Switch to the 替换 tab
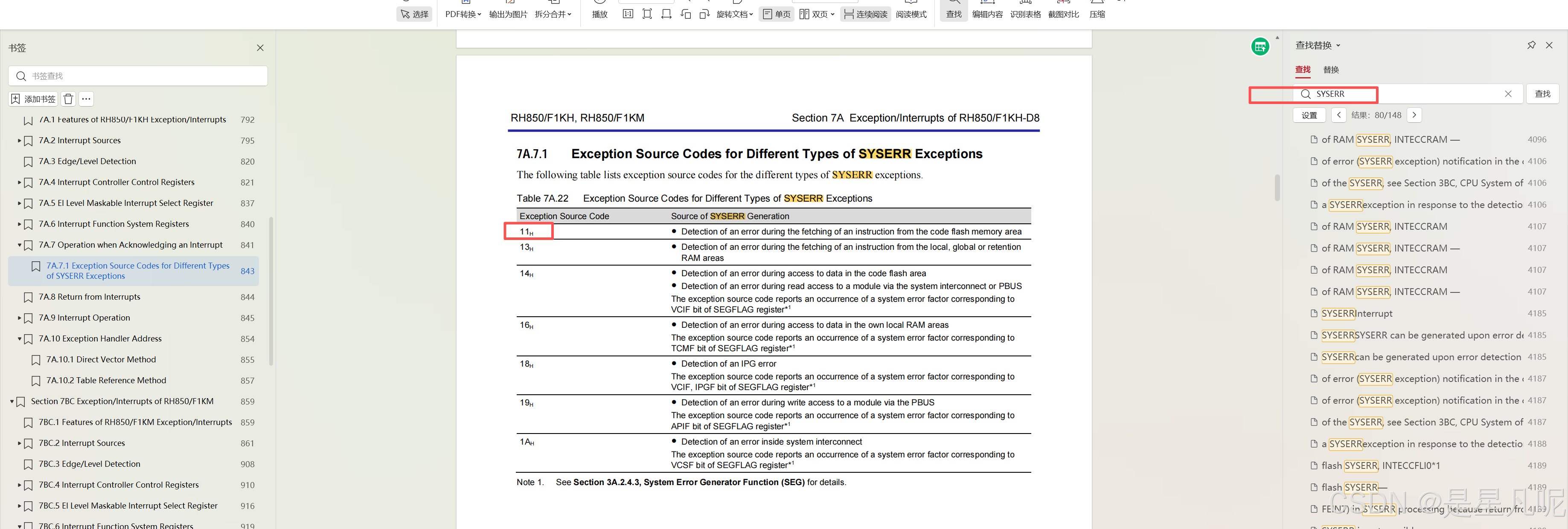This screenshot has height=529, width=1568. coord(1331,70)
